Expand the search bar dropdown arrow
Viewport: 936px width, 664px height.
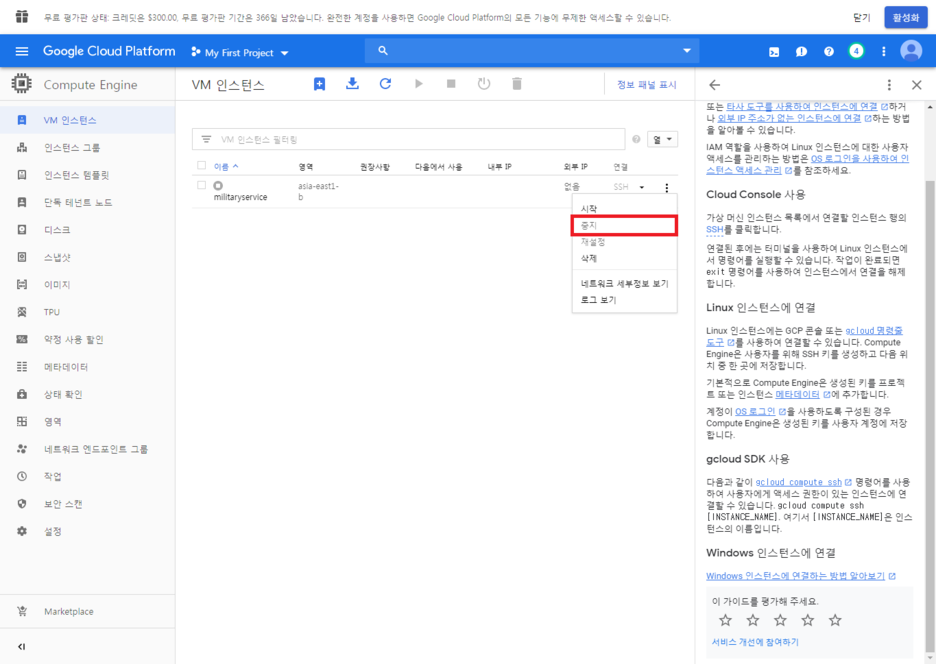click(x=686, y=51)
